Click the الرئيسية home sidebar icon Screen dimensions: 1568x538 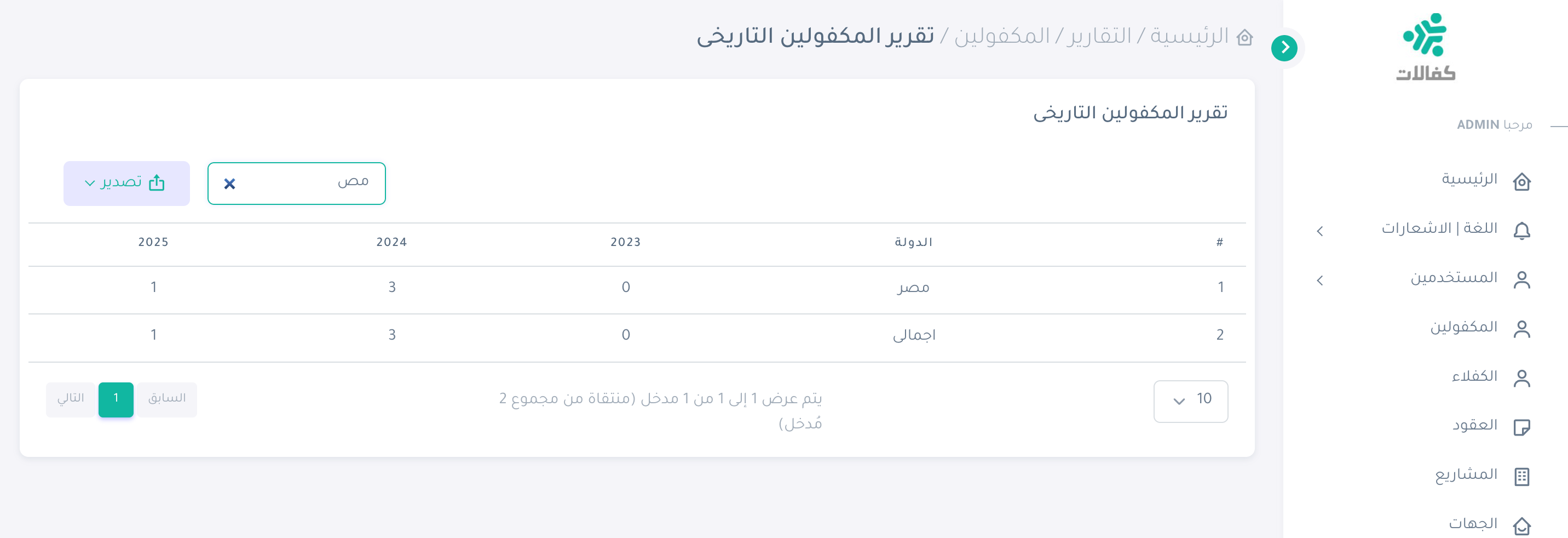pyautogui.click(x=1521, y=181)
